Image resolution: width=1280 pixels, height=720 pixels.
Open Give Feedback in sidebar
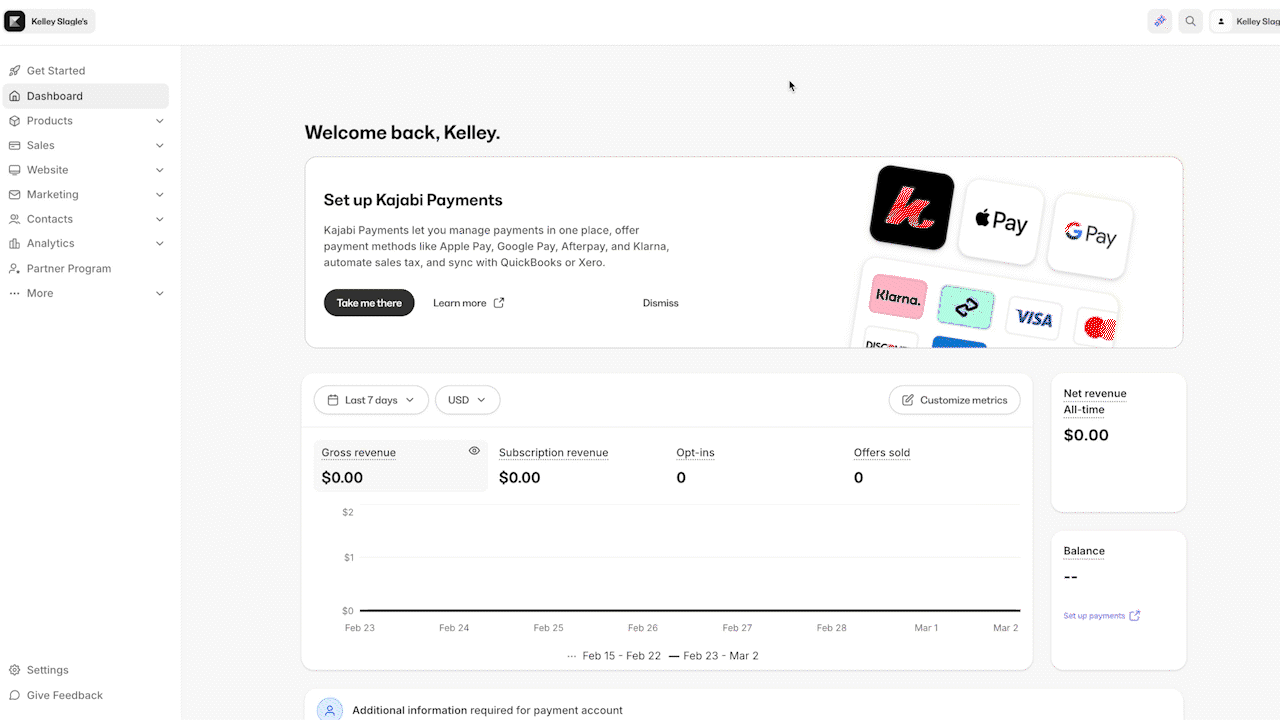coord(86,695)
